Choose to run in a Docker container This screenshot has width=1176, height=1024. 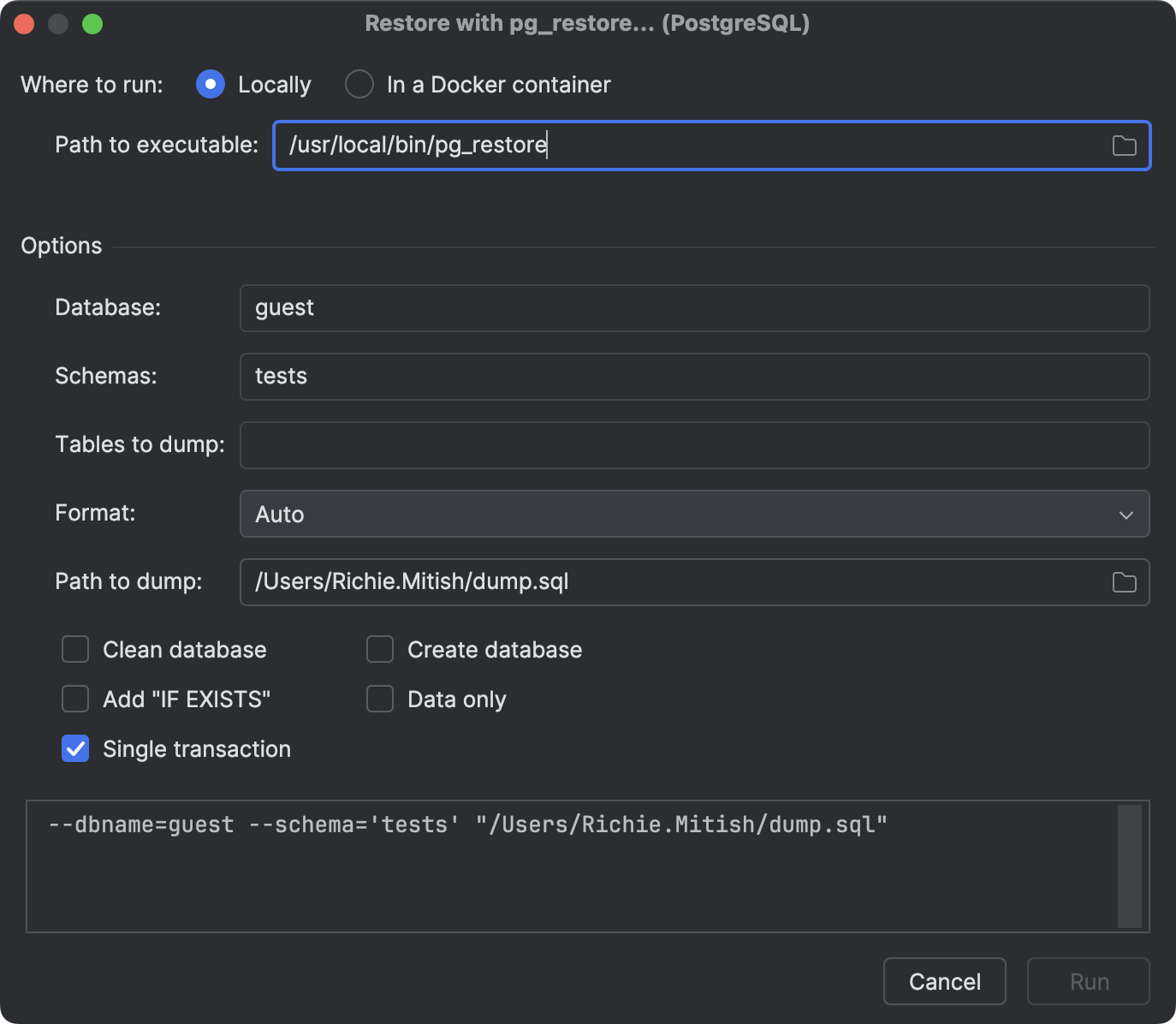(359, 84)
